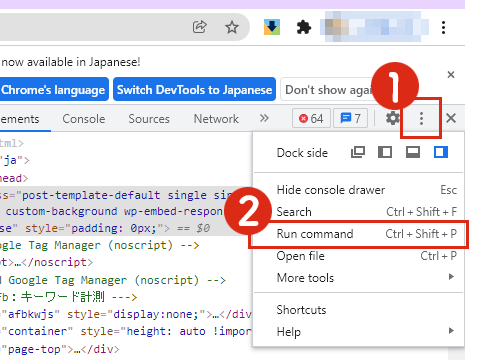The height and width of the screenshot is (360, 480).
Task: Select the collapsed noscript element node
Action: click(x=47, y=262)
